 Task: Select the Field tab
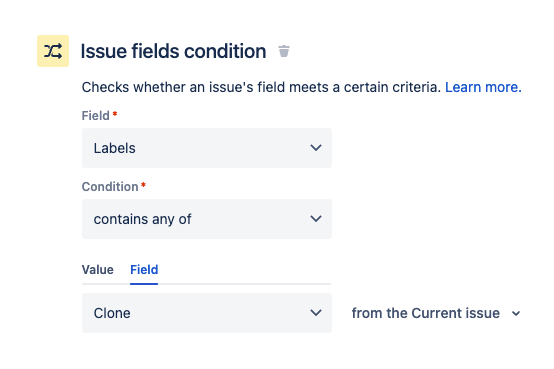pos(144,270)
